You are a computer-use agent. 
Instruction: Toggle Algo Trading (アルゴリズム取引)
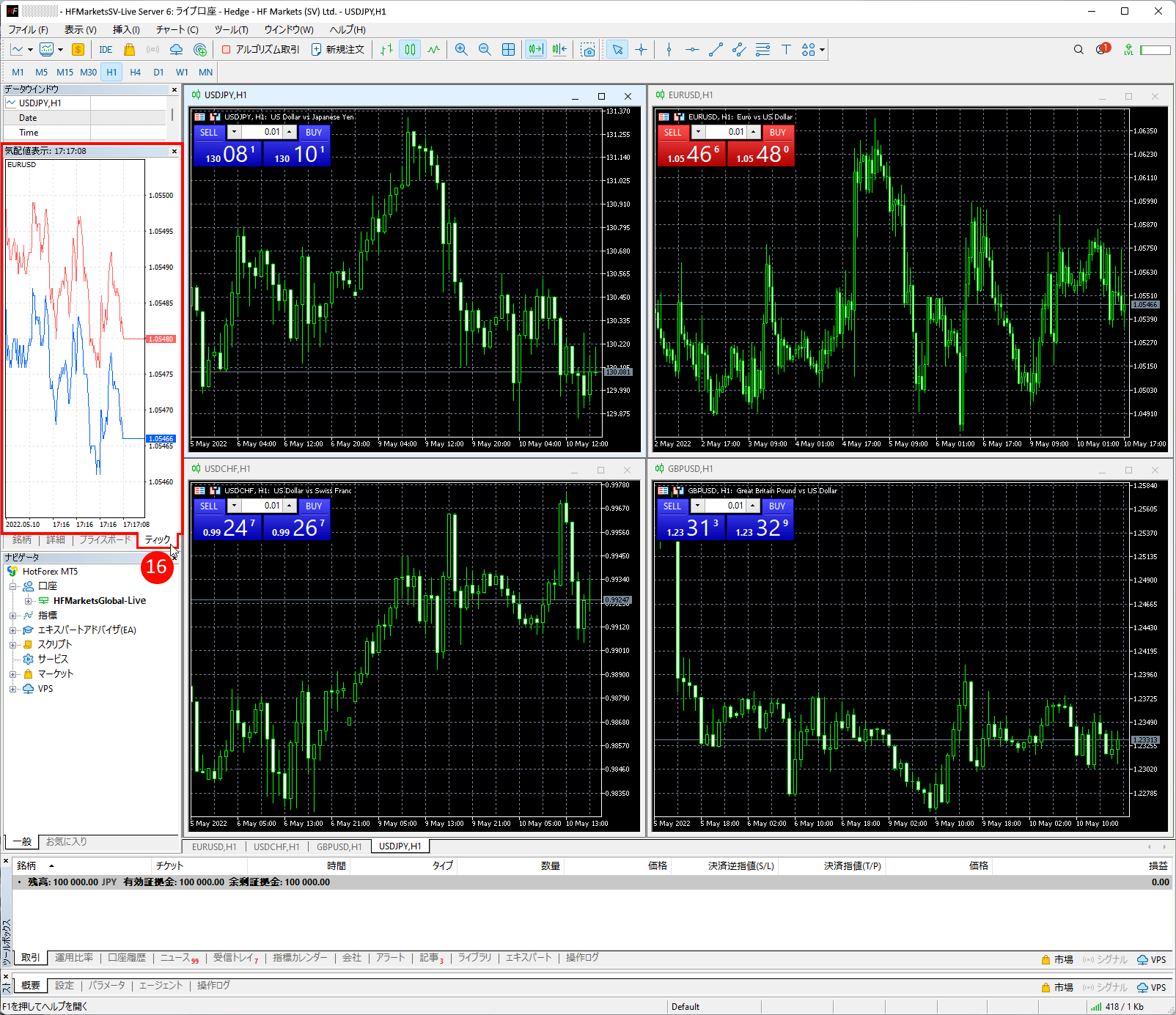point(261,50)
